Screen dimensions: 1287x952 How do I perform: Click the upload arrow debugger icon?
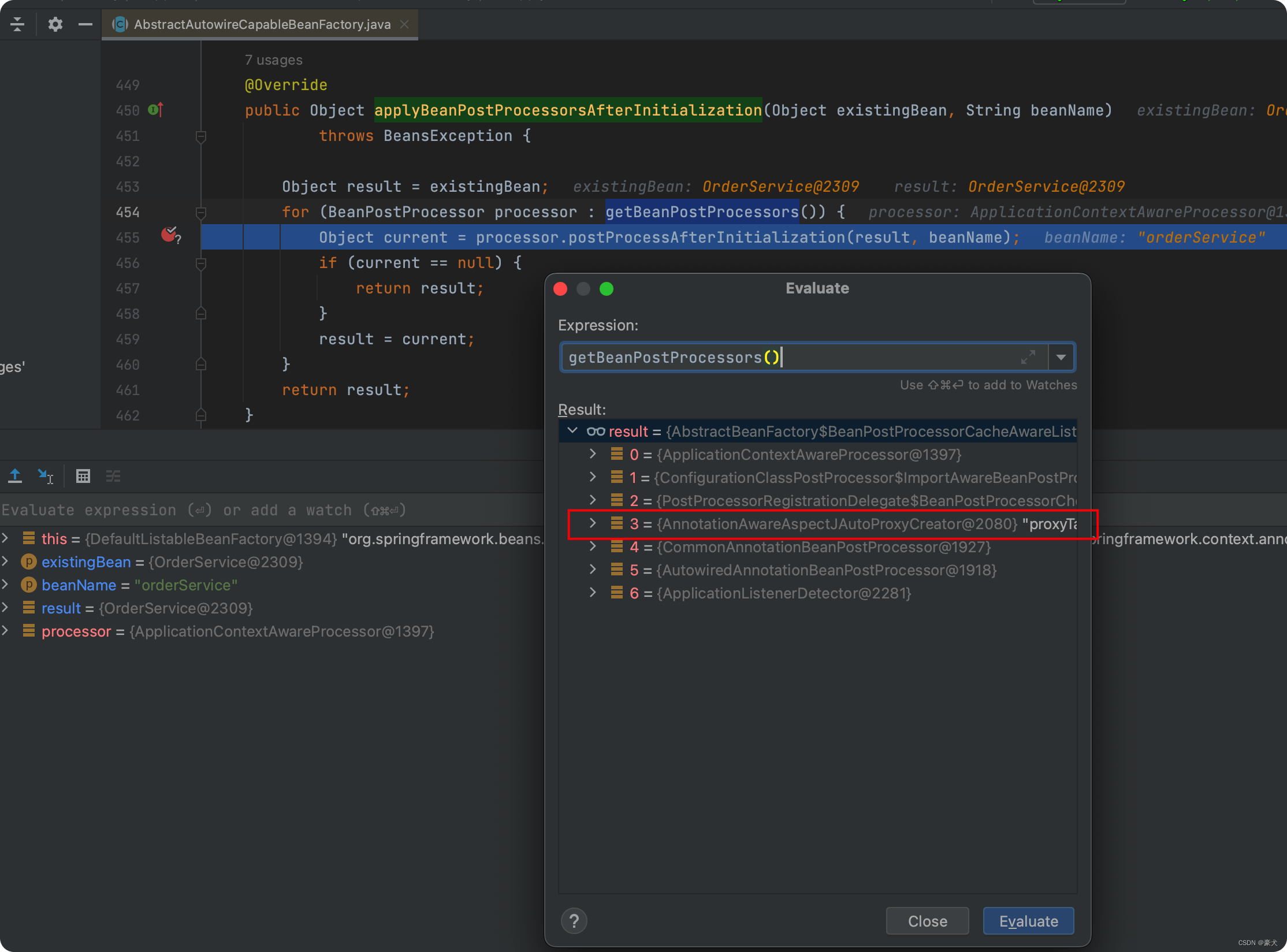point(15,476)
